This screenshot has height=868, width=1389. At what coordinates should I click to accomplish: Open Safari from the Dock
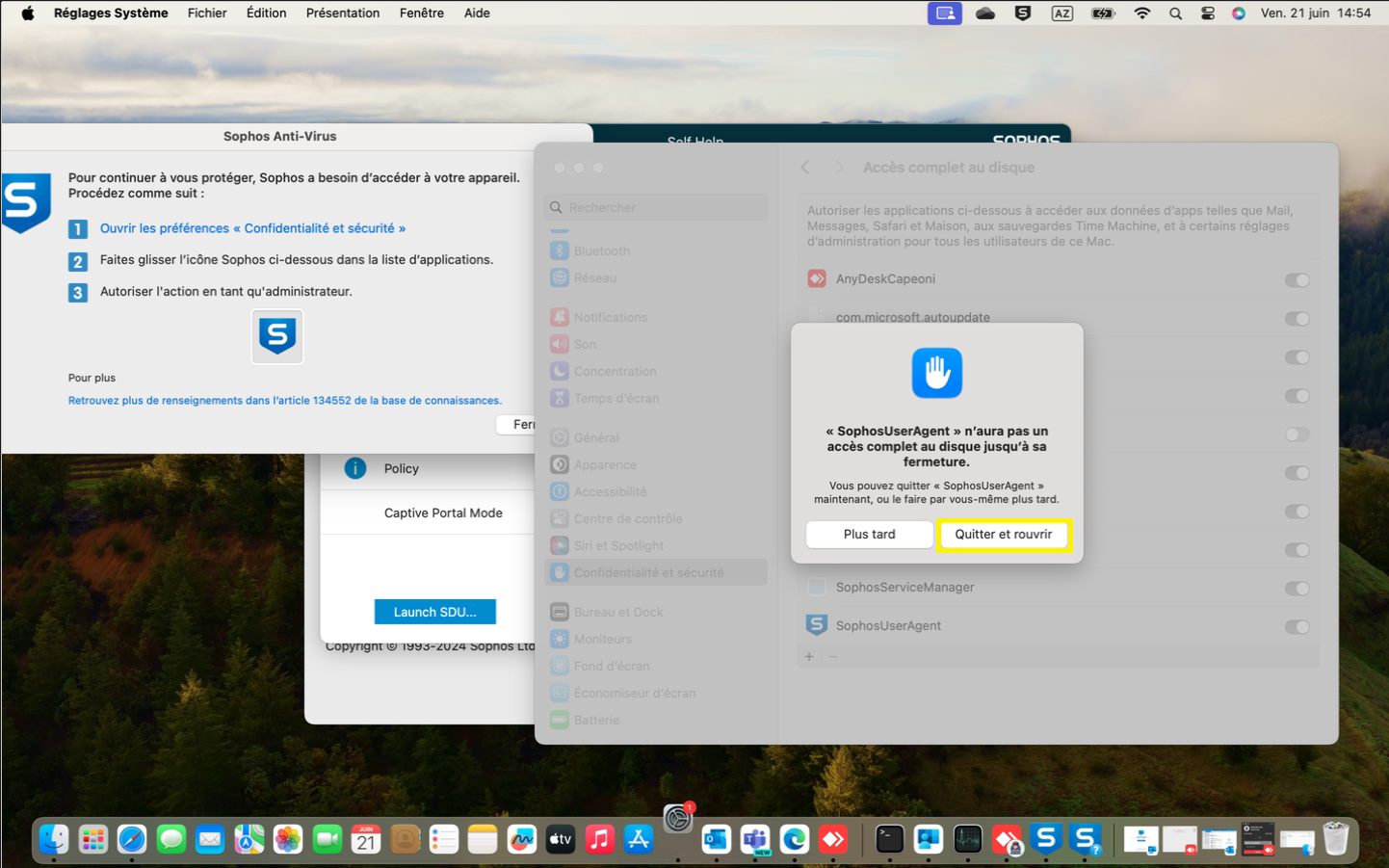[132, 840]
